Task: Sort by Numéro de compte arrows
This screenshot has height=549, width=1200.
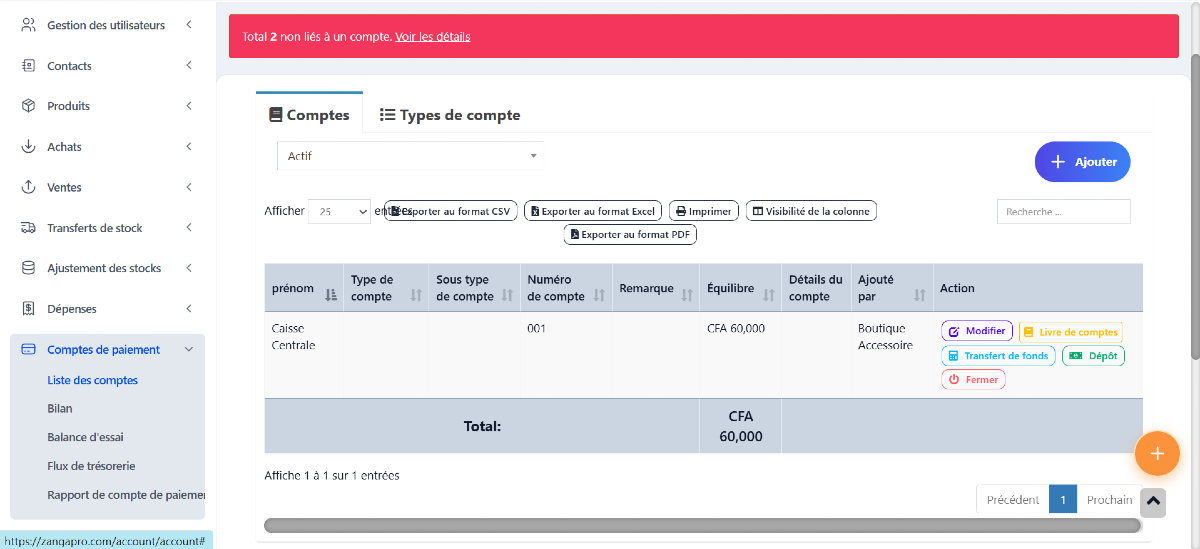Action: tap(599, 296)
